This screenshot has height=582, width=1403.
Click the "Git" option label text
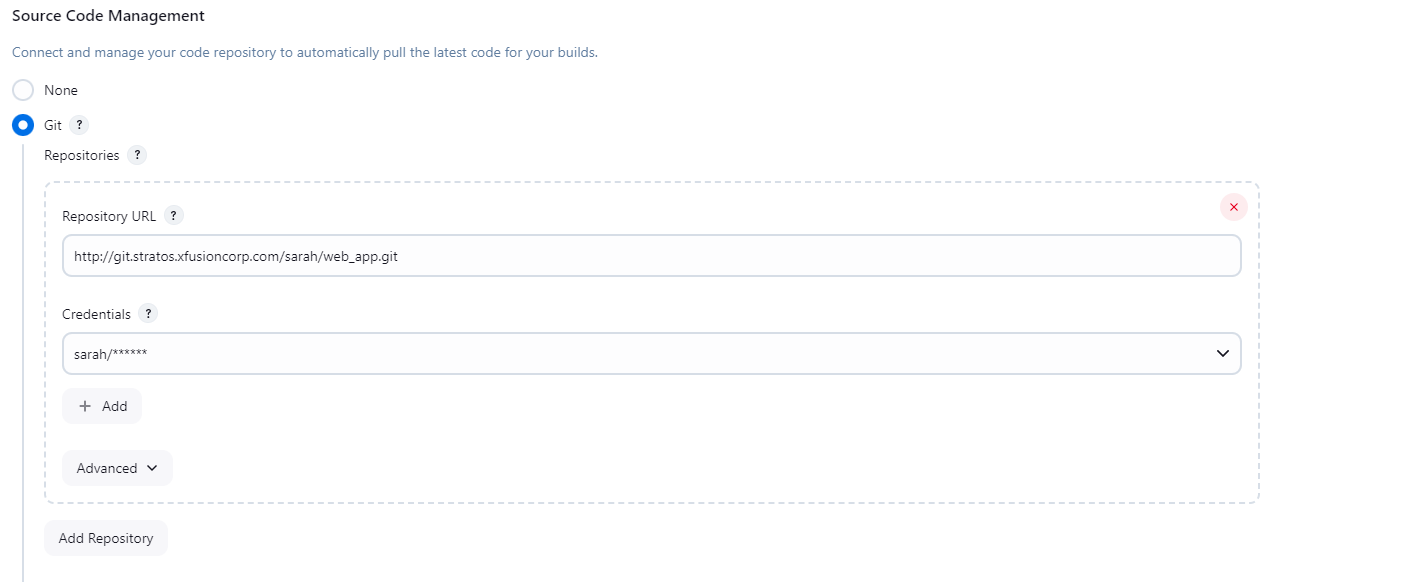(53, 125)
